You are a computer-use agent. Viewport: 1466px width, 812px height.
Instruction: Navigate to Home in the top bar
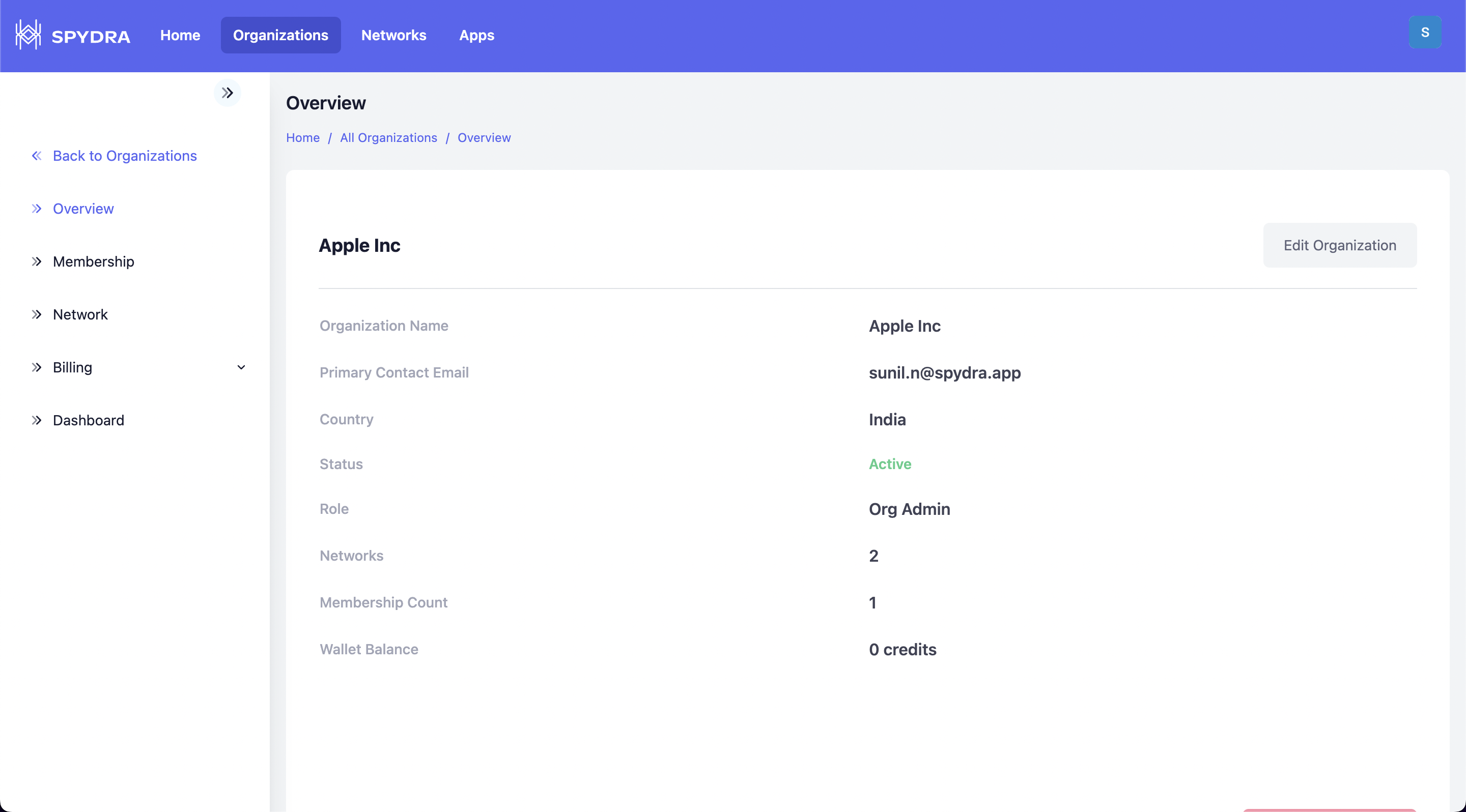click(x=180, y=35)
